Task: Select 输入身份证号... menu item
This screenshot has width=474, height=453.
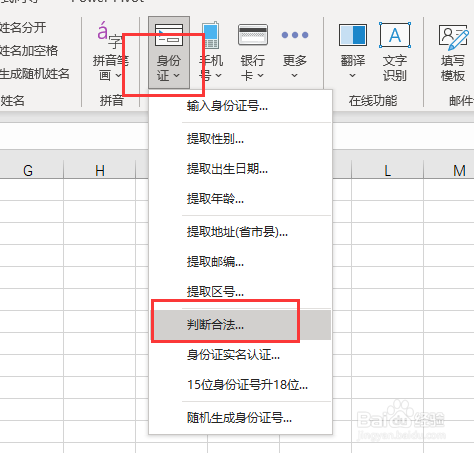Action: click(240, 106)
